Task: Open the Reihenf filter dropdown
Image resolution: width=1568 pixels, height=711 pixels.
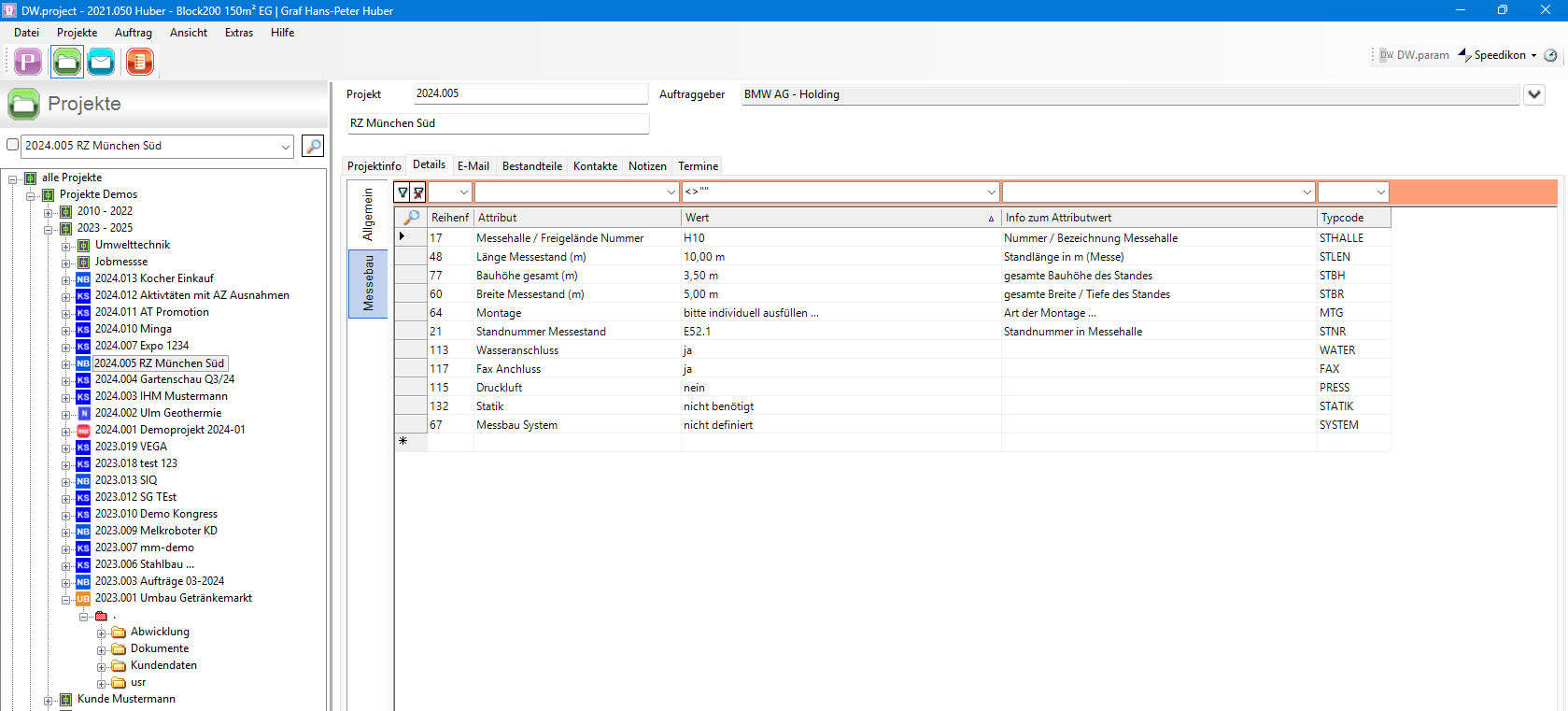Action: pyautogui.click(x=463, y=192)
